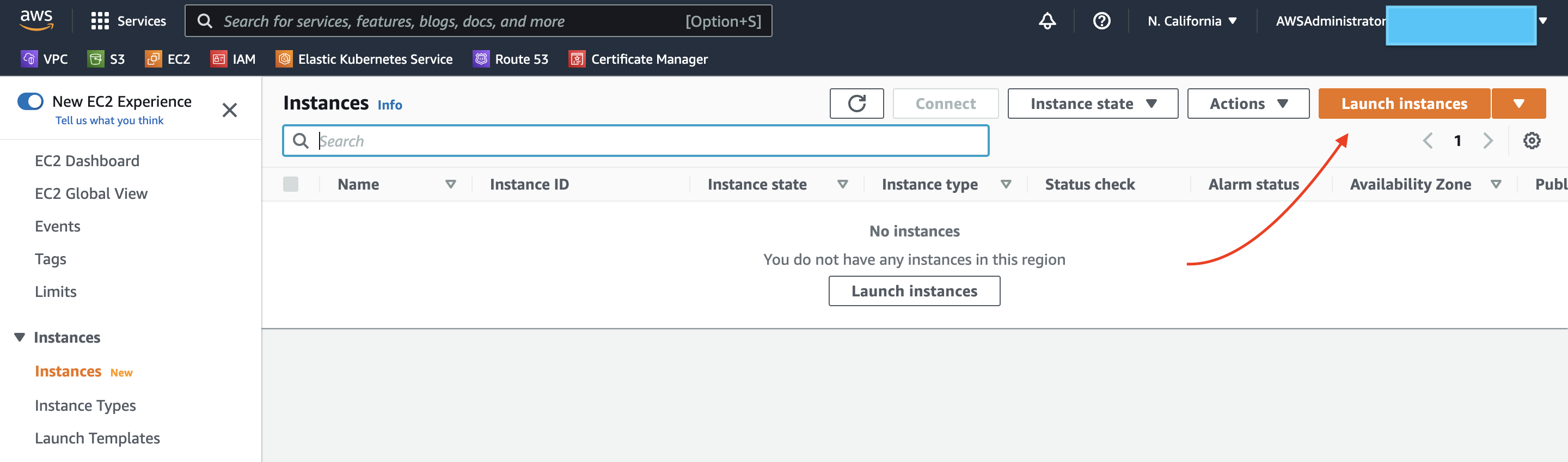Click the Route 53 shortcut label
Viewport: 1568px width, 462px height.
(x=522, y=59)
